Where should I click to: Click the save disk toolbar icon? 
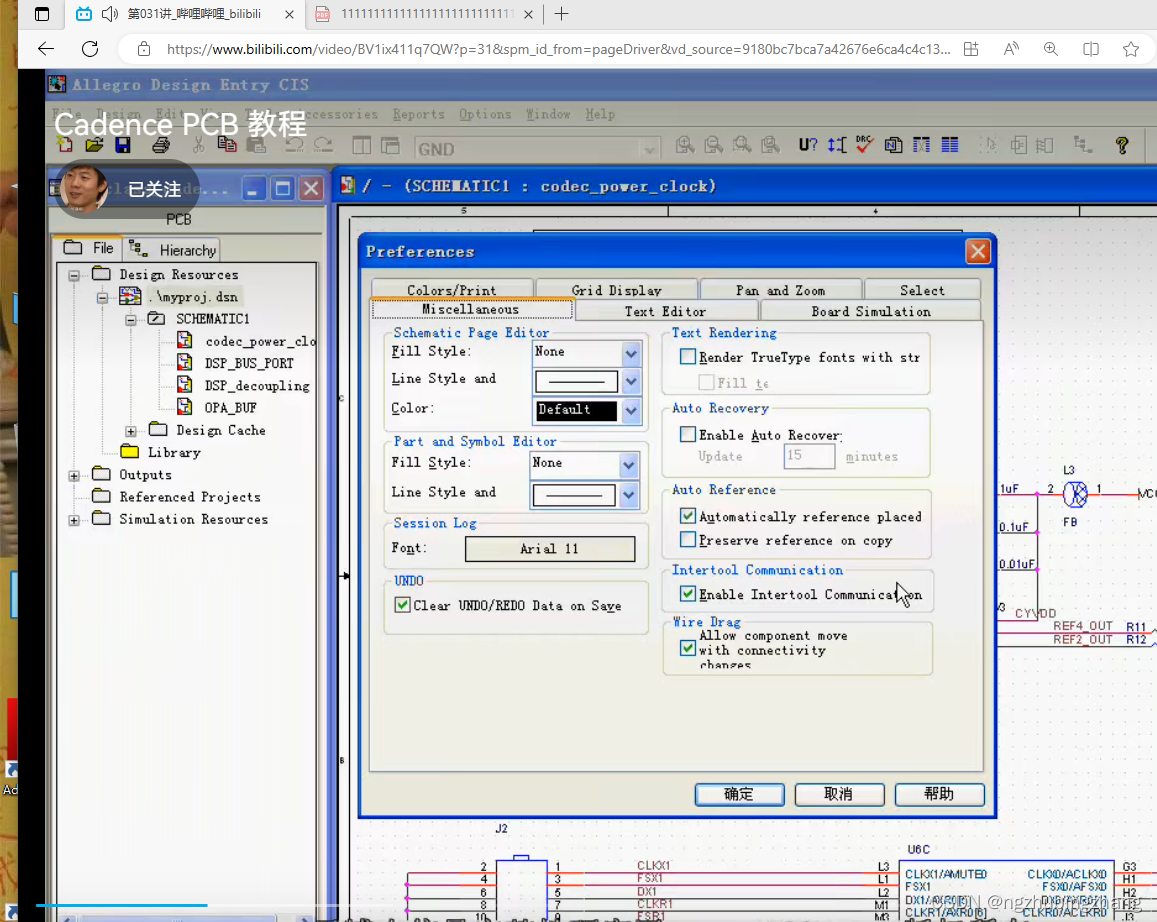point(122,145)
